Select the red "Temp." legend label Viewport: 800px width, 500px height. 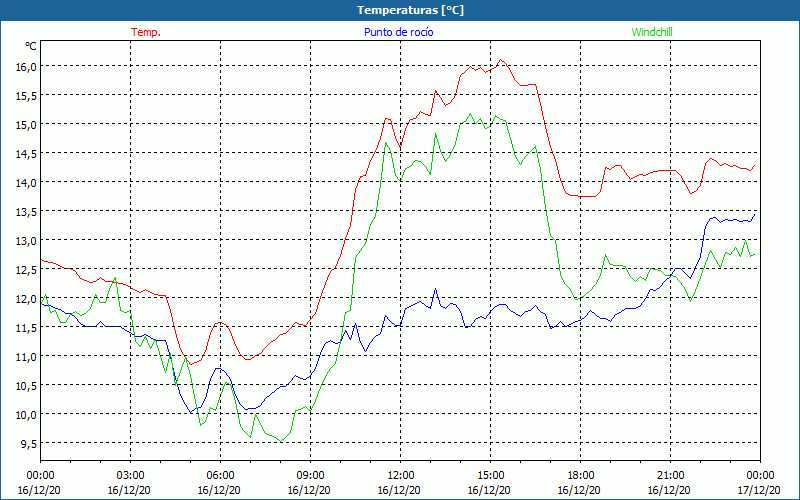pyautogui.click(x=146, y=32)
